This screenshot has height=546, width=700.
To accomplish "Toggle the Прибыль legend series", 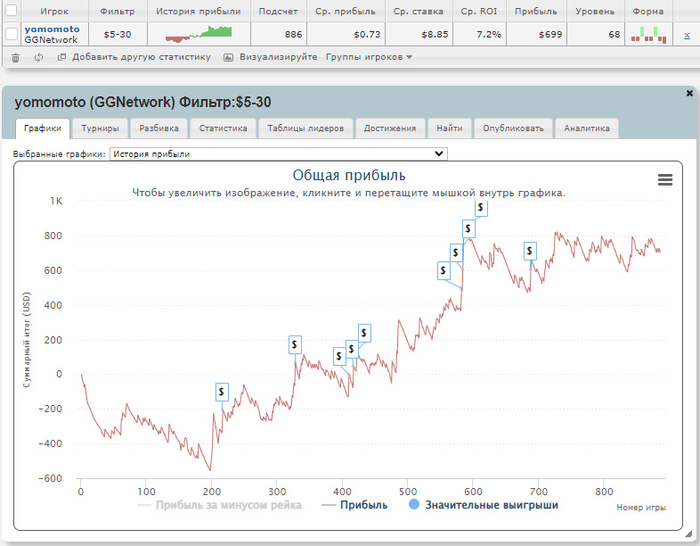I will (x=354, y=505).
